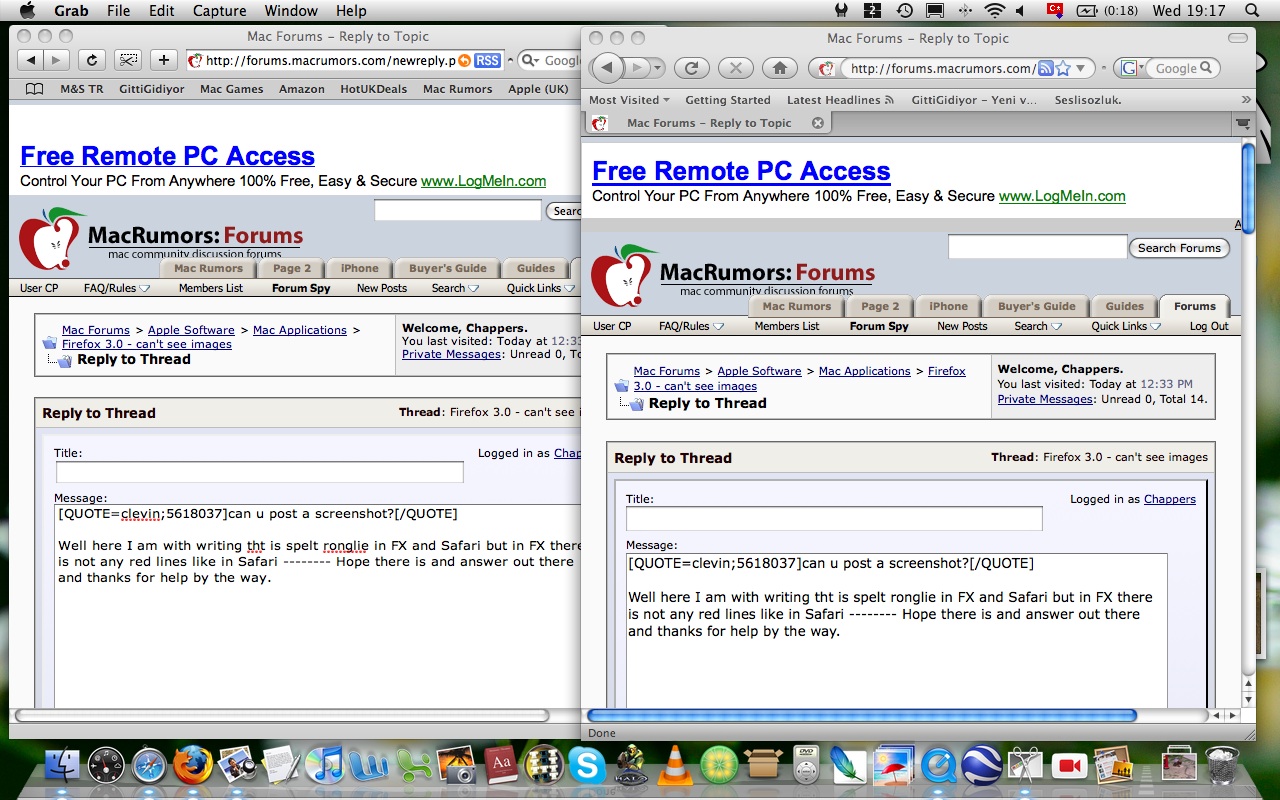Open Spotlight search in the menu bar
This screenshot has width=1280, height=800.
tap(1252, 11)
